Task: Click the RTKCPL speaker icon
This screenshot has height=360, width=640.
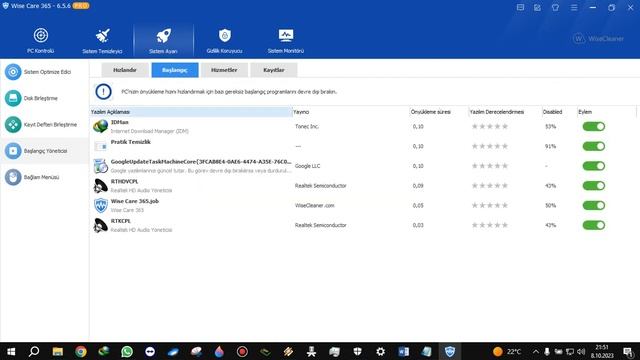Action: tap(100, 225)
